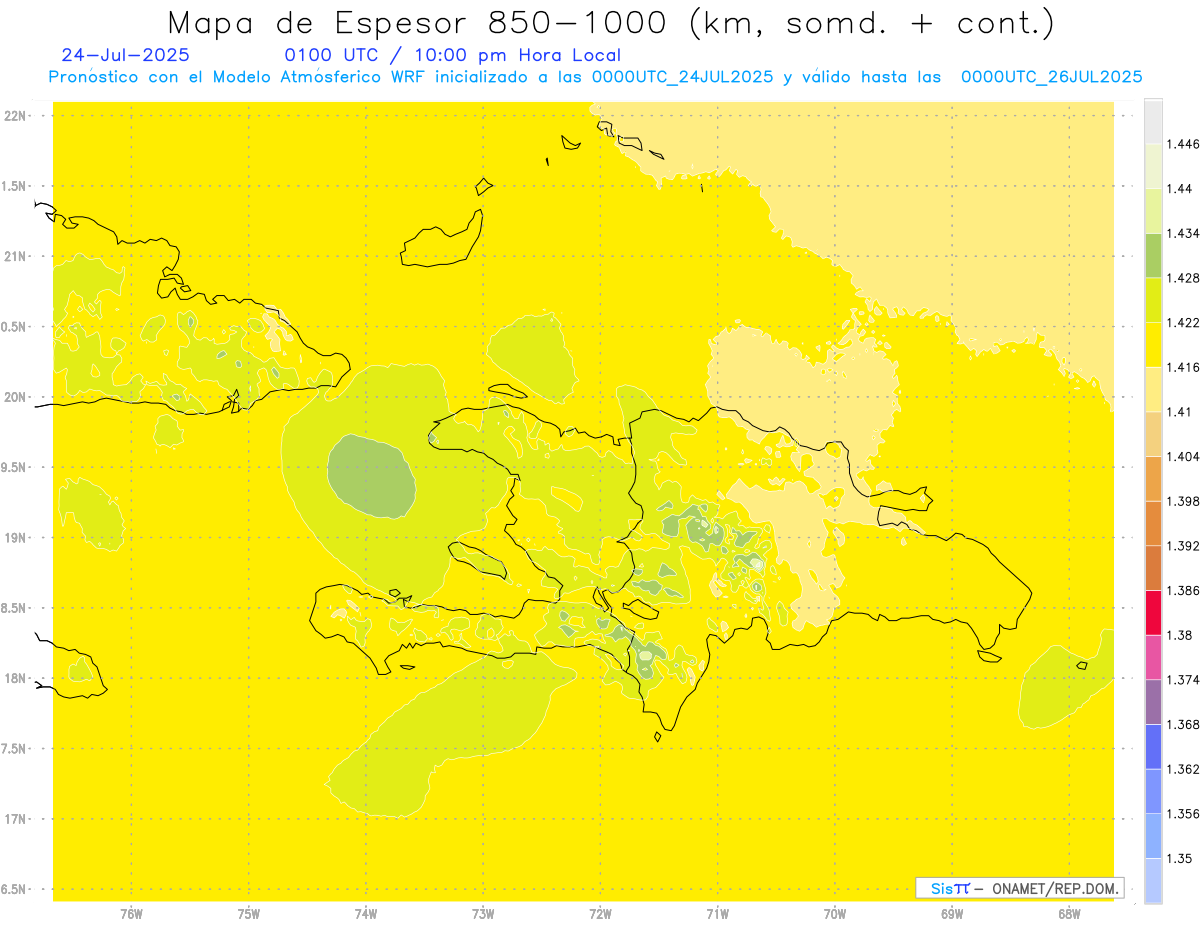Click the '72W' longitude label

click(x=600, y=913)
